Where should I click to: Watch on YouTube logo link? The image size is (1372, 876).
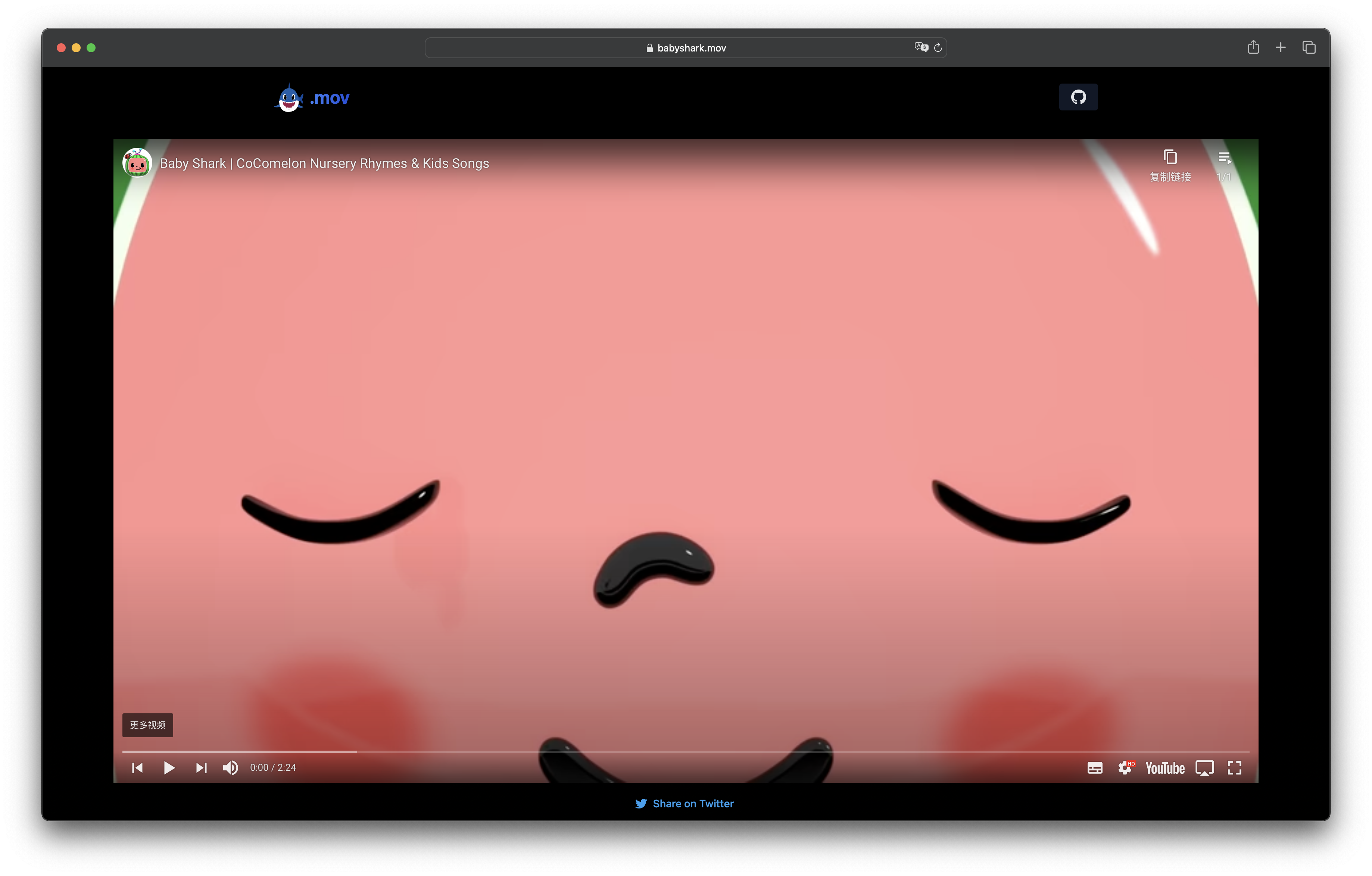tap(1165, 768)
